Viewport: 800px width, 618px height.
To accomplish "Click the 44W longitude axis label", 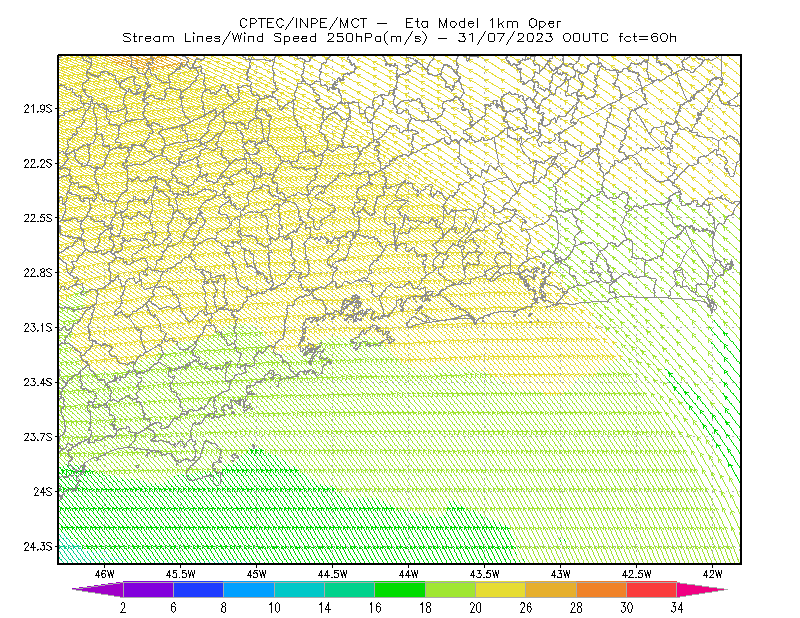I will (x=409, y=574).
